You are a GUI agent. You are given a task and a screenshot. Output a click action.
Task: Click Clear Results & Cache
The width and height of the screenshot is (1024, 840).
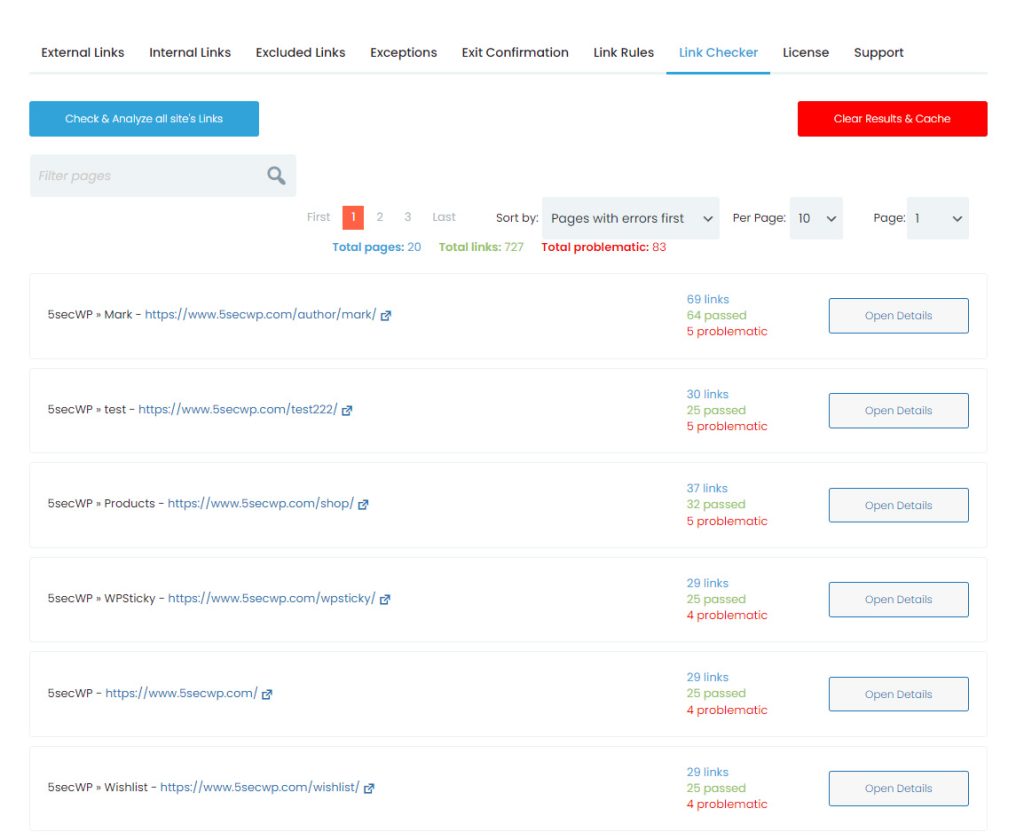(891, 118)
